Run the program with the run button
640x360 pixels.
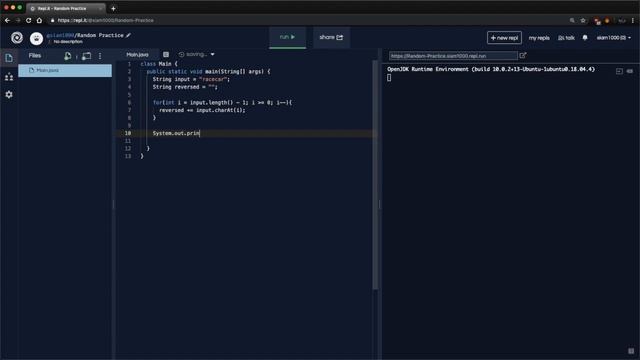(287, 37)
